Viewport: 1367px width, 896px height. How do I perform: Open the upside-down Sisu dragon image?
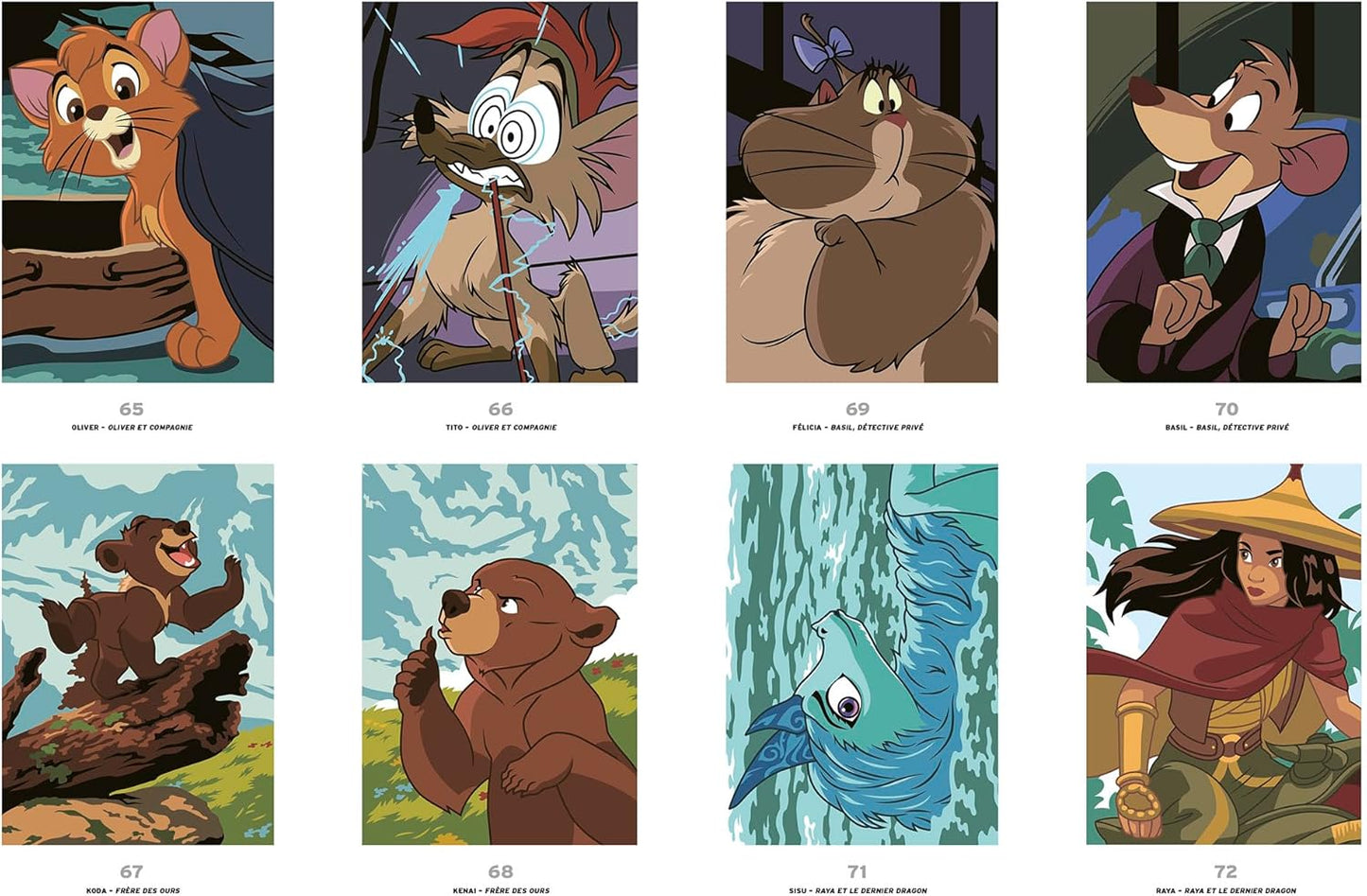[862, 655]
